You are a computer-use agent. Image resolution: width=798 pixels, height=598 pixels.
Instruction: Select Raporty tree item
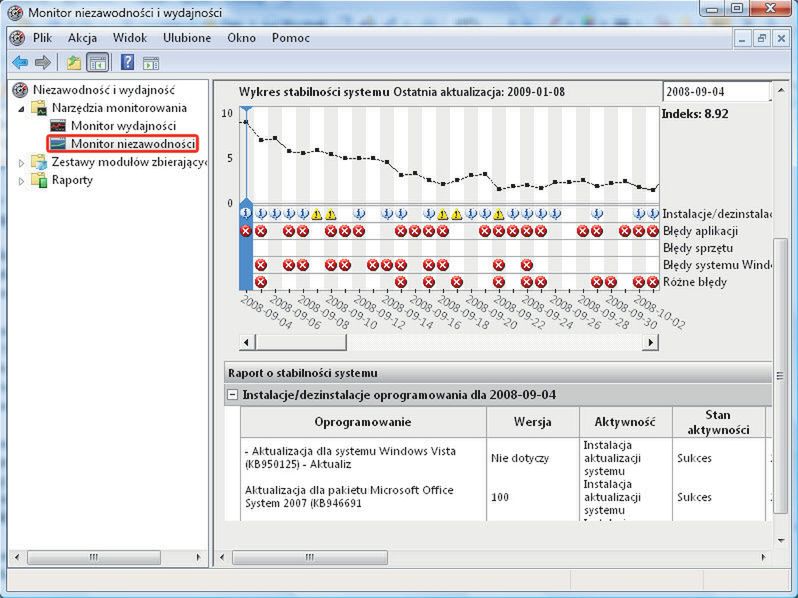pyautogui.click(x=72, y=180)
